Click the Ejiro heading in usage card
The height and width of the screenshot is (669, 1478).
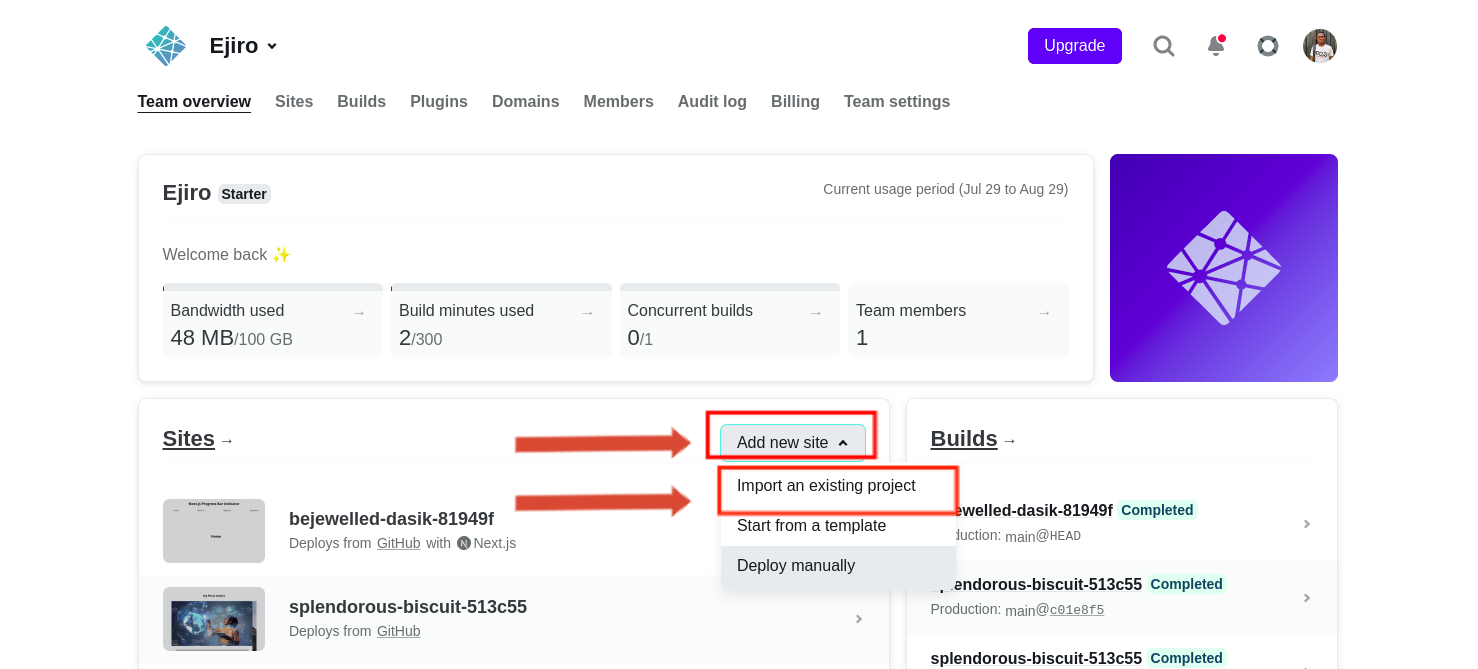[x=187, y=193]
